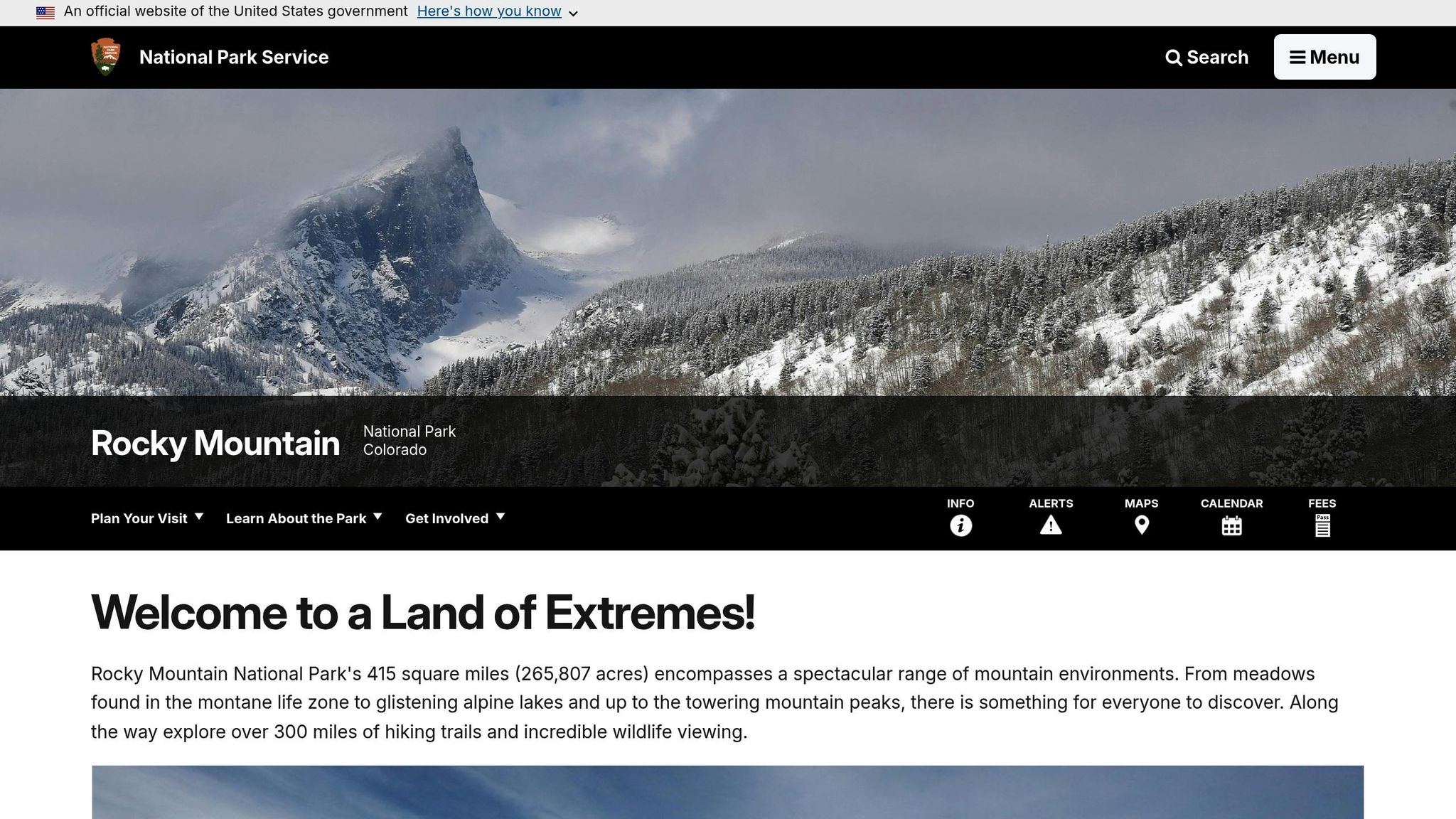The width and height of the screenshot is (1456, 819).
Task: Click the US flag icon
Action: 45,12
